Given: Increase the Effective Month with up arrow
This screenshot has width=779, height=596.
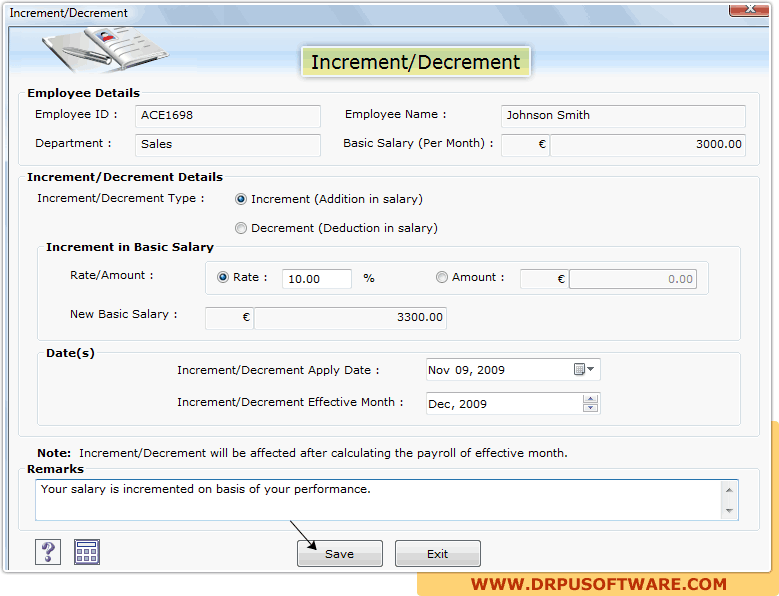Looking at the screenshot, I should (x=590, y=399).
